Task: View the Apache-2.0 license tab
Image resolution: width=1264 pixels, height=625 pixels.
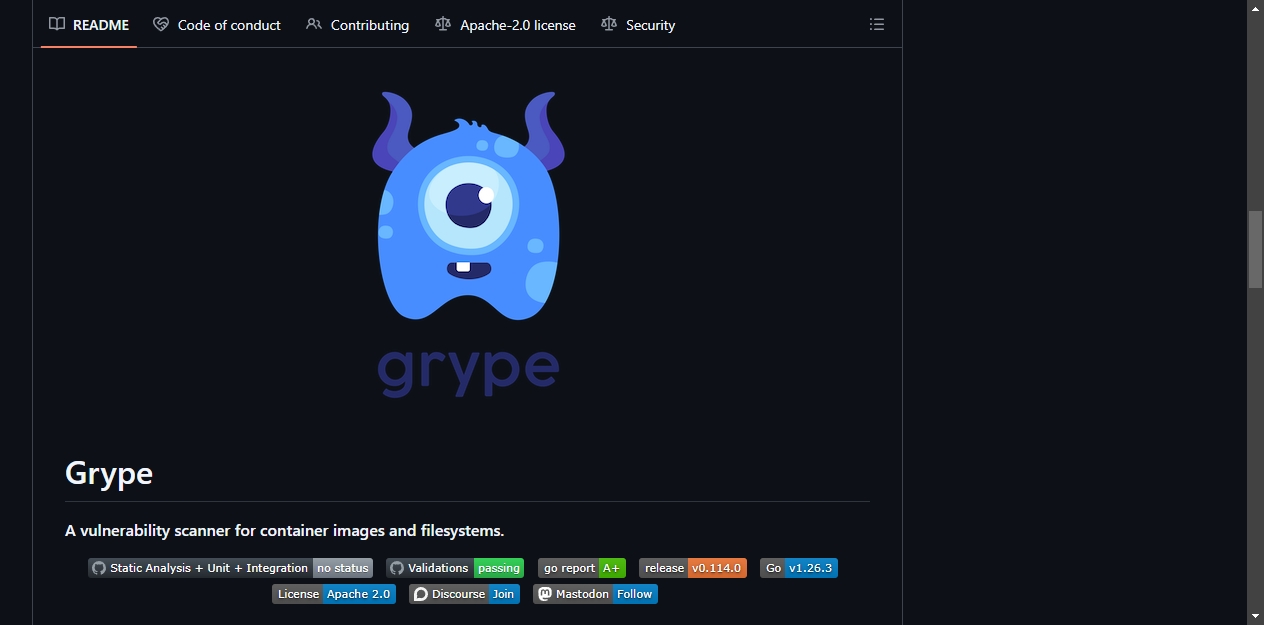Action: click(x=505, y=25)
